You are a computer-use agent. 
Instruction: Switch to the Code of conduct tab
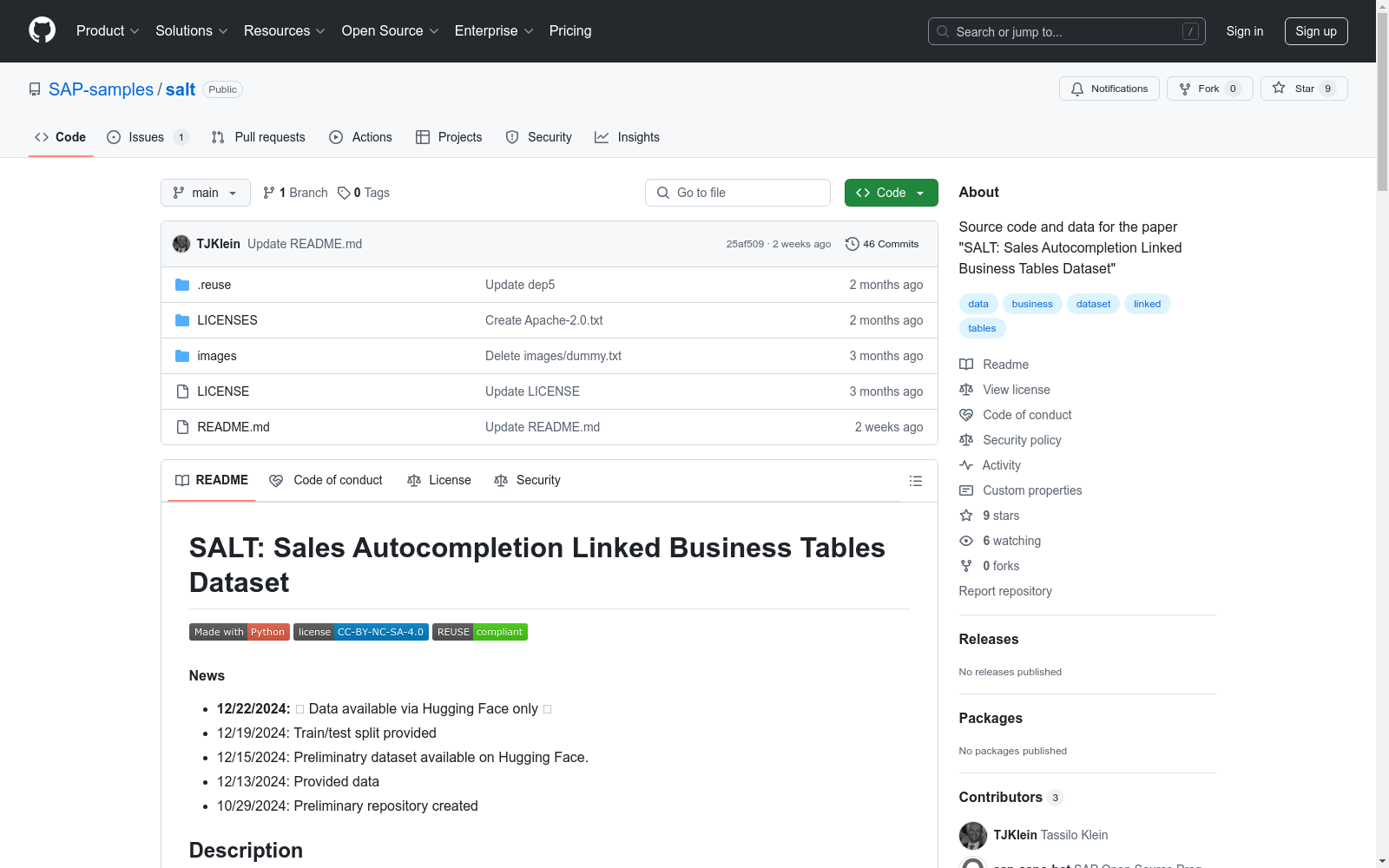[x=326, y=480]
